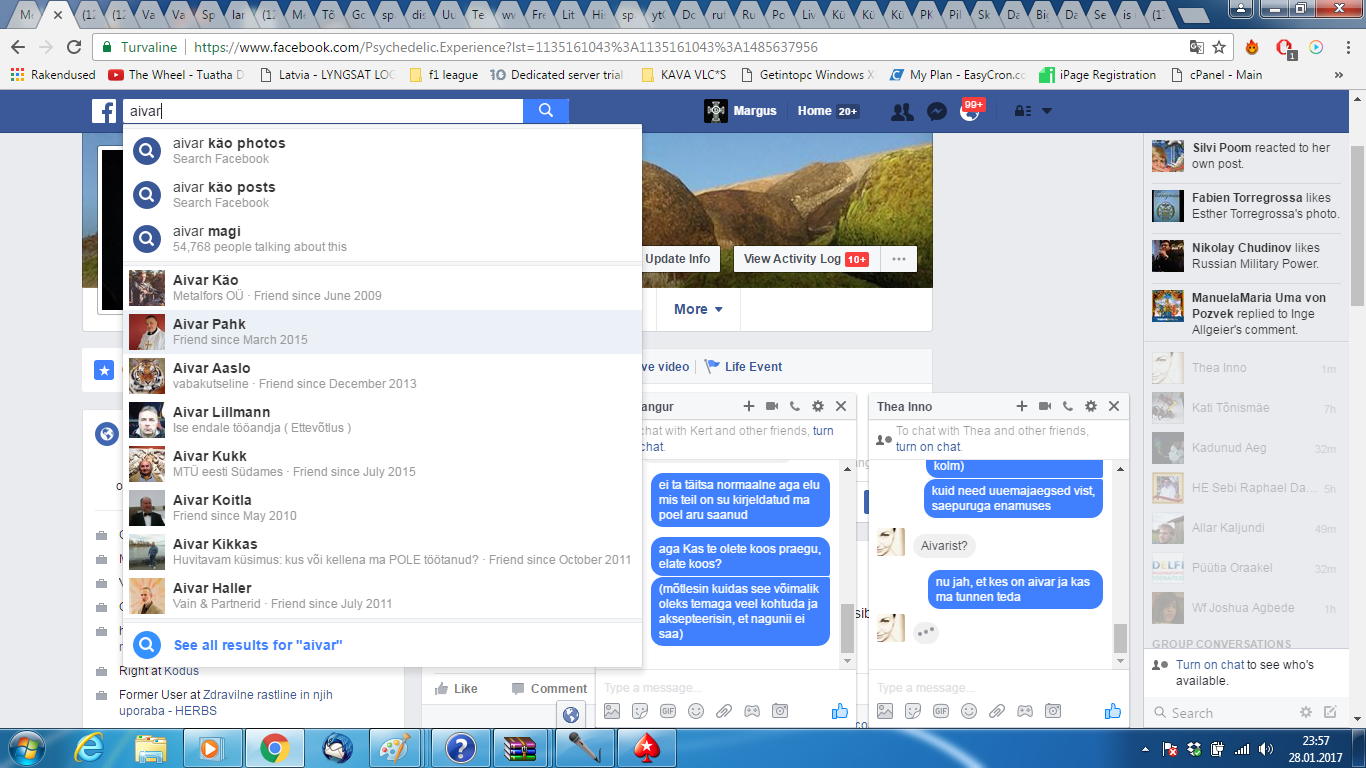Open the friend requests icon in top bar
The image size is (1366, 768).
tap(902, 111)
